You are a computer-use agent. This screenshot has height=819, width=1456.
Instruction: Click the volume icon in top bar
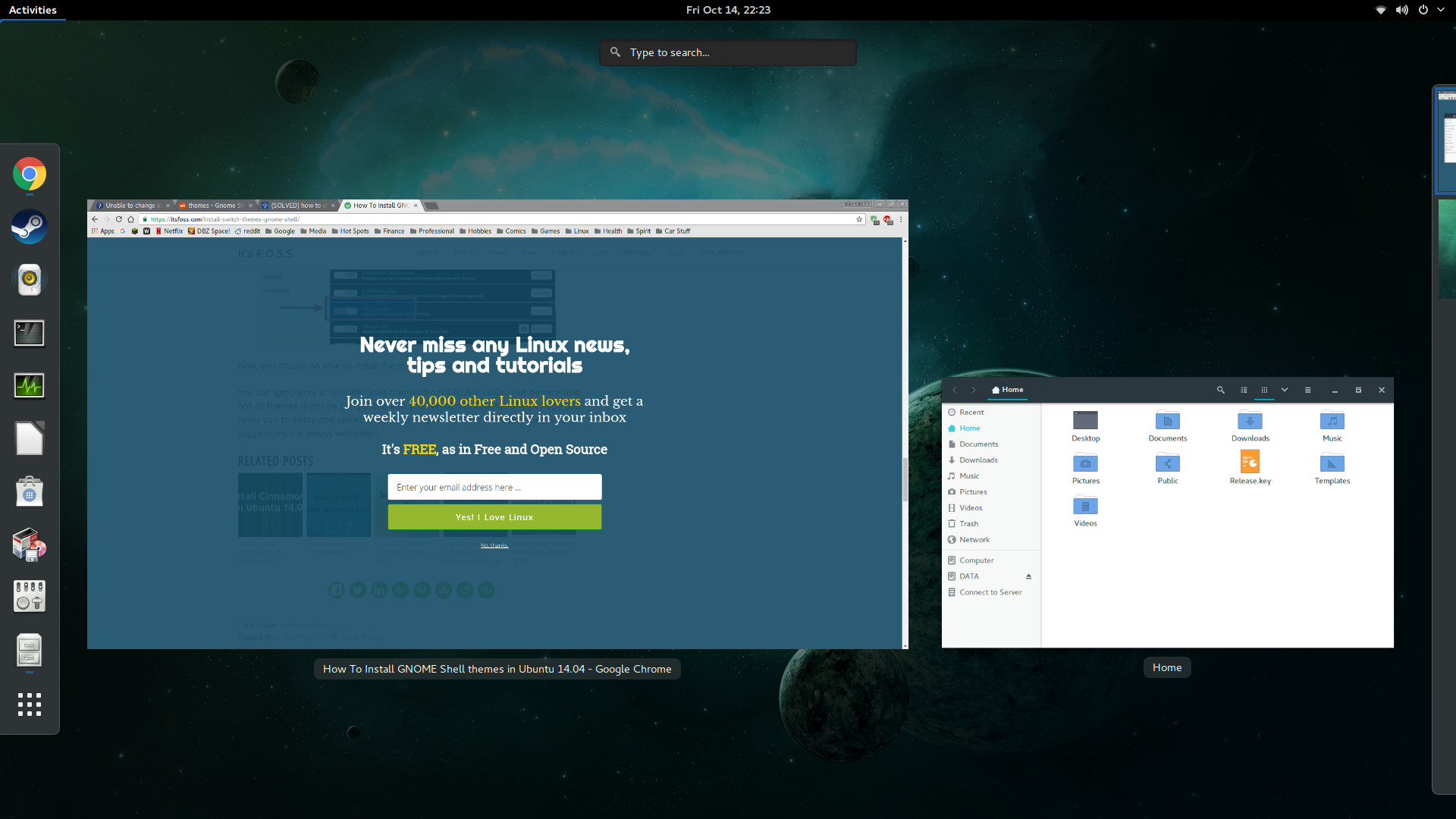(1402, 10)
